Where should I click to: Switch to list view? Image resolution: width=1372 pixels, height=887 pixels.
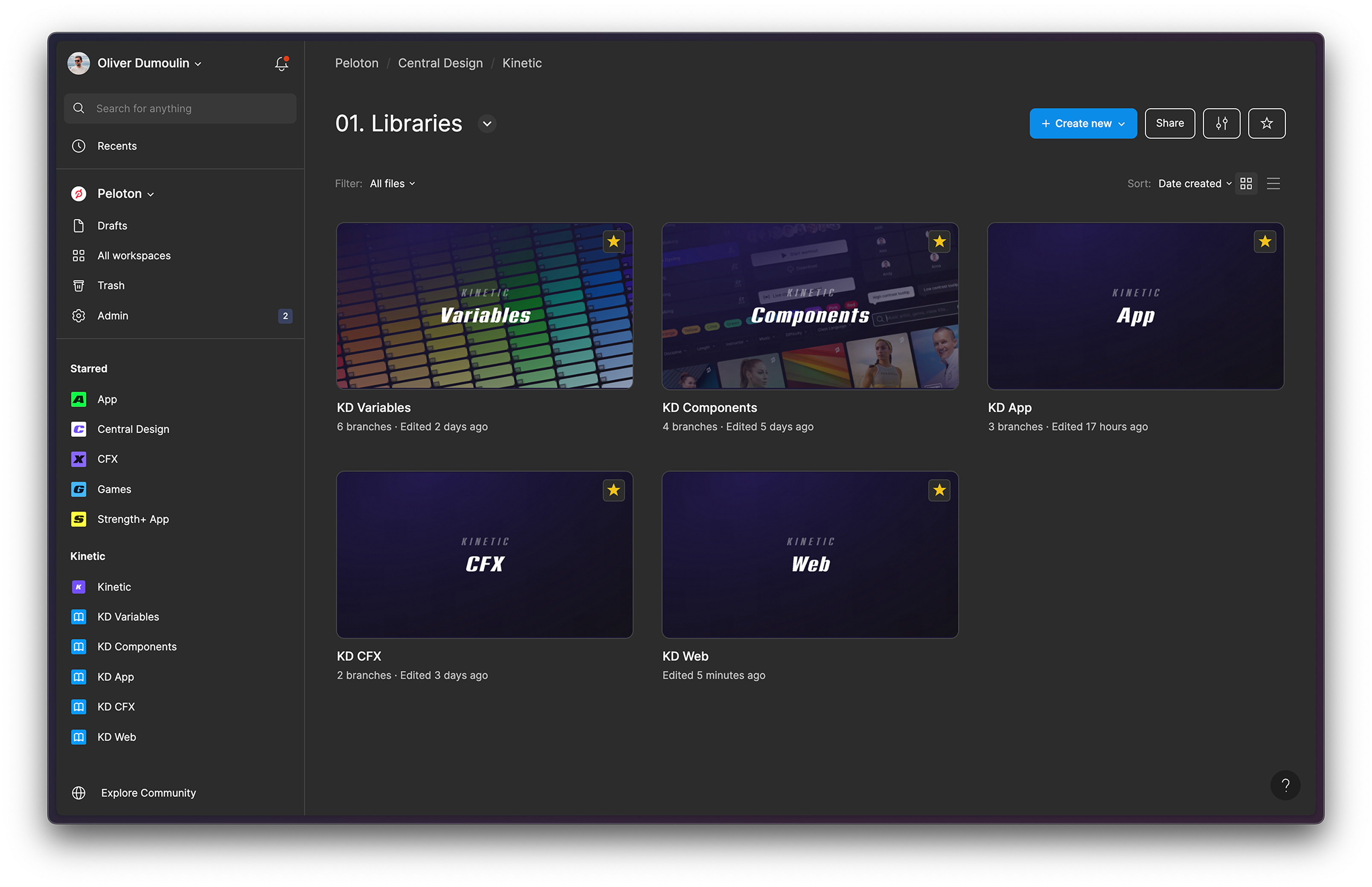pyautogui.click(x=1273, y=184)
